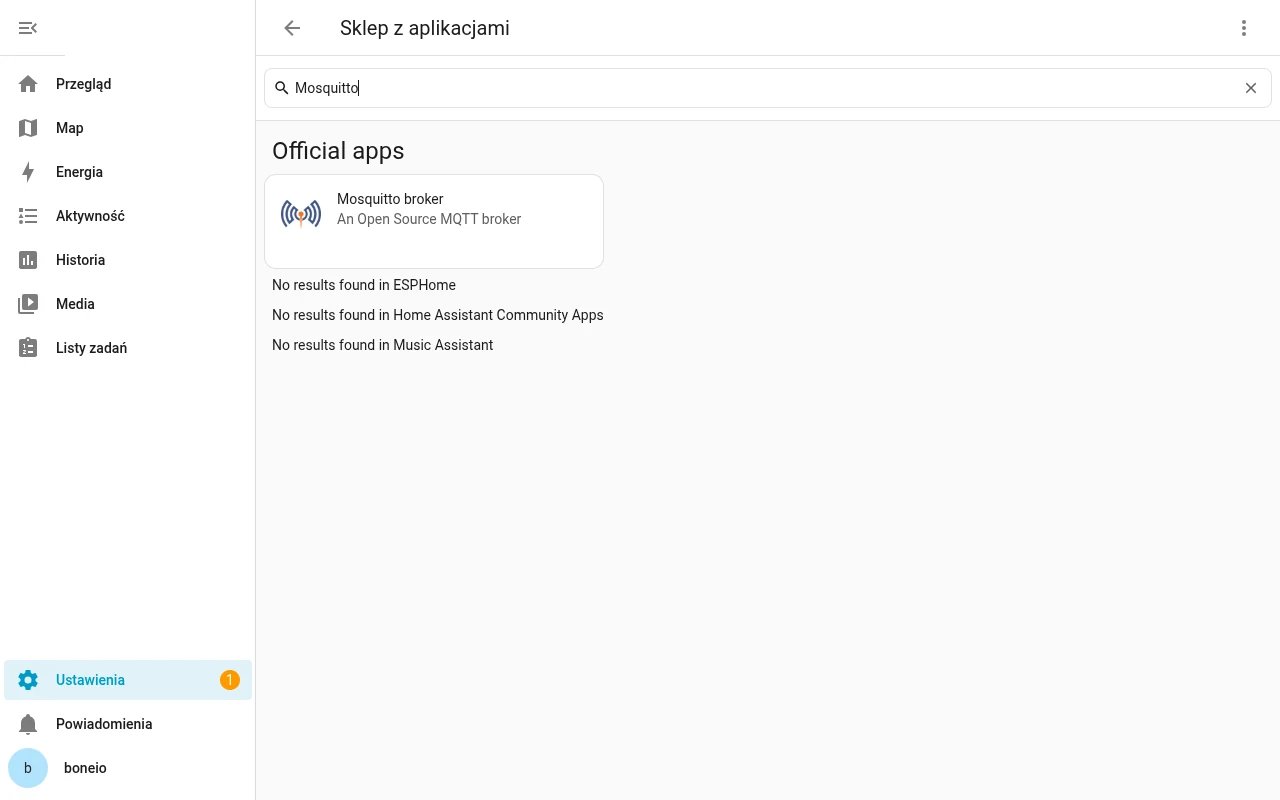Select the Media menu label

75,304
